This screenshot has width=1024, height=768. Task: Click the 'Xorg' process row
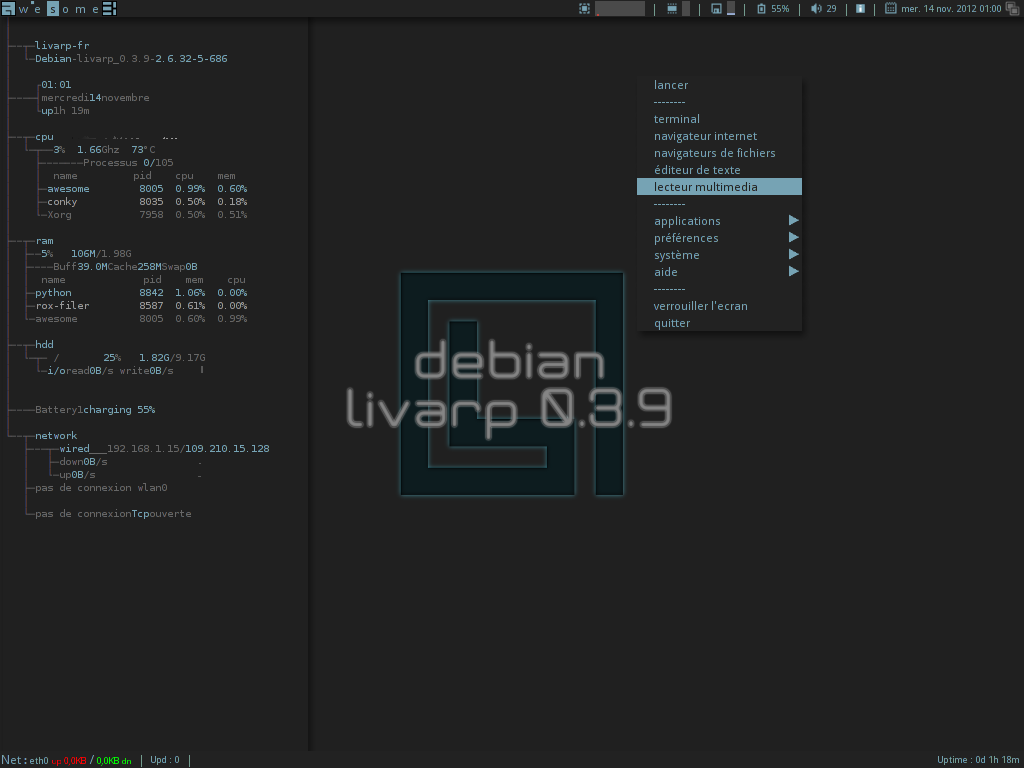(x=147, y=215)
